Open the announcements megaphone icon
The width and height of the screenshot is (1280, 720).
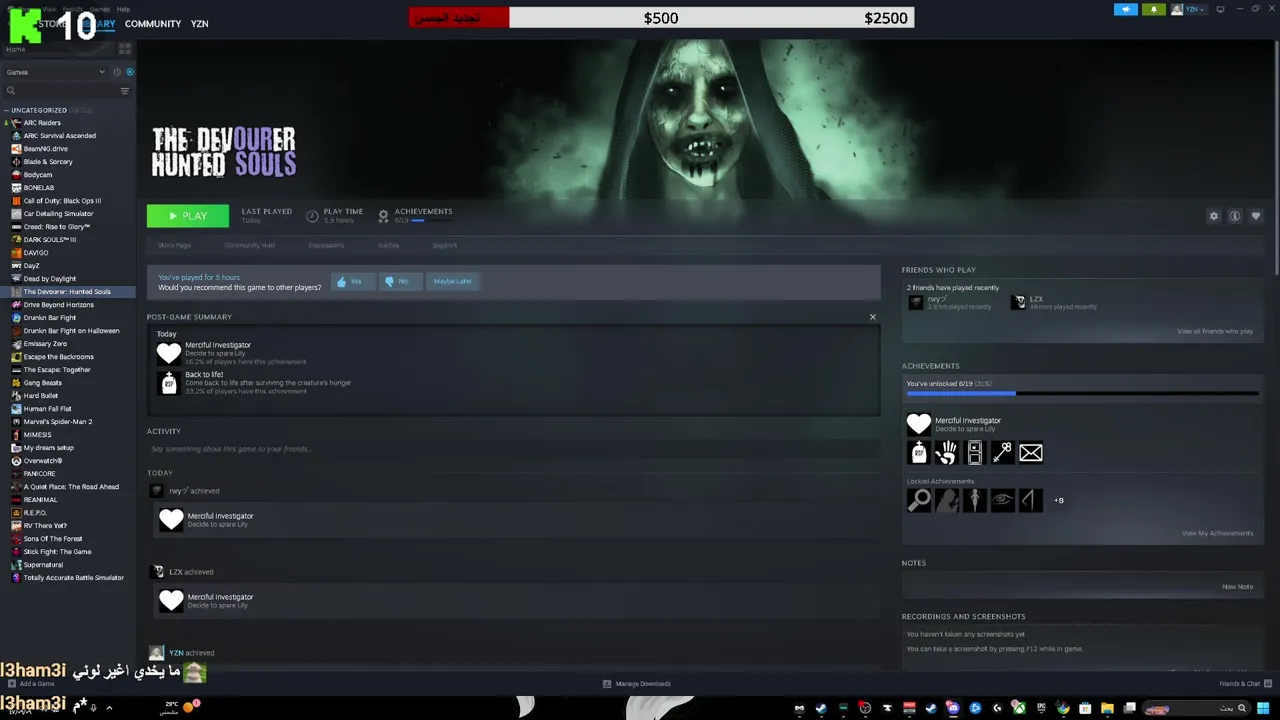(x=1126, y=10)
